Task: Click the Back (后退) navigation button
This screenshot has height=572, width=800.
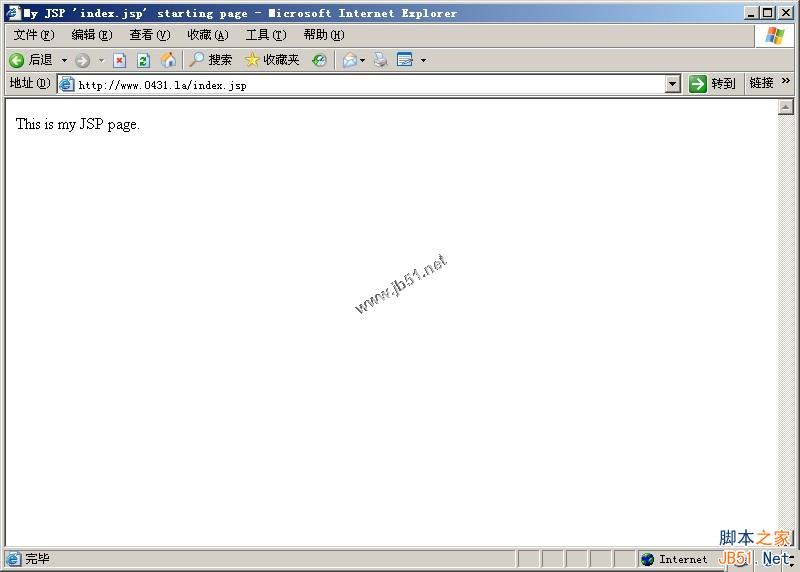Action: click(30, 60)
